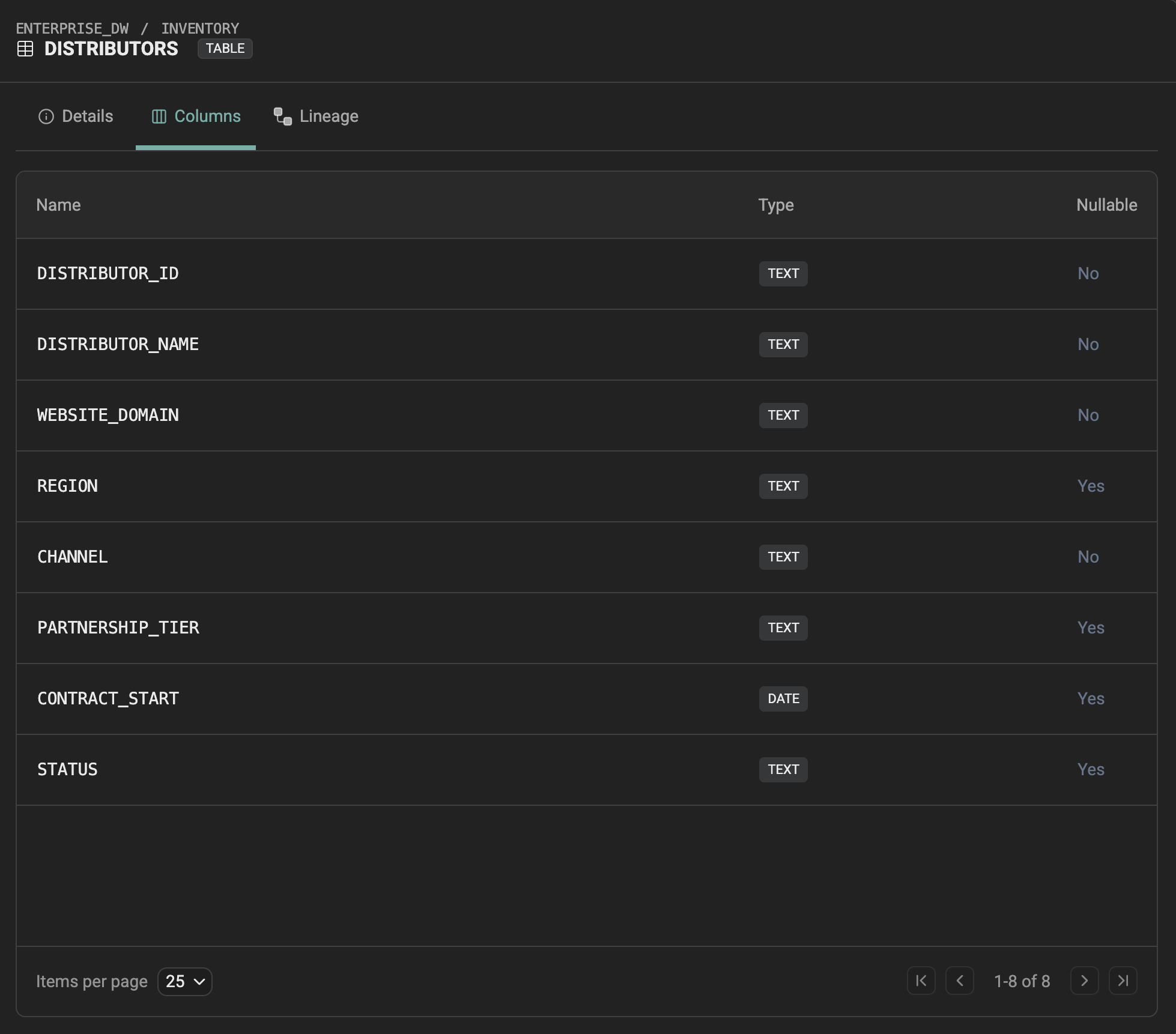The image size is (1176, 1034).
Task: Click the Lineage tab diagram icon
Action: (282, 116)
